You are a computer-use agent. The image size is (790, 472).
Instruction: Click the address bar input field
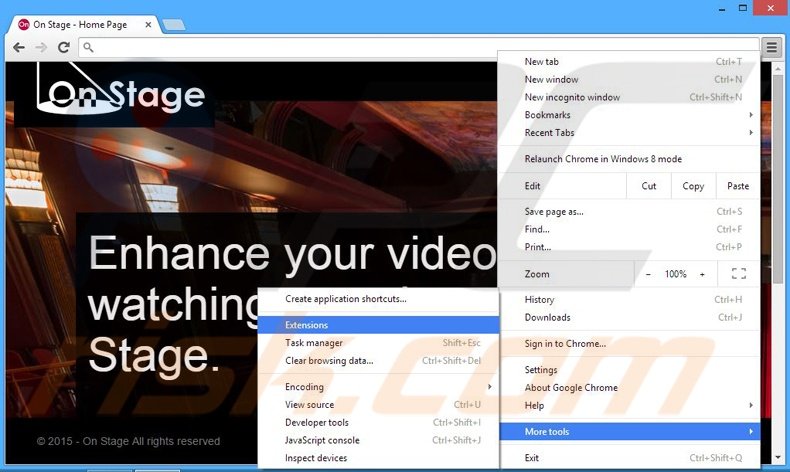(418, 47)
